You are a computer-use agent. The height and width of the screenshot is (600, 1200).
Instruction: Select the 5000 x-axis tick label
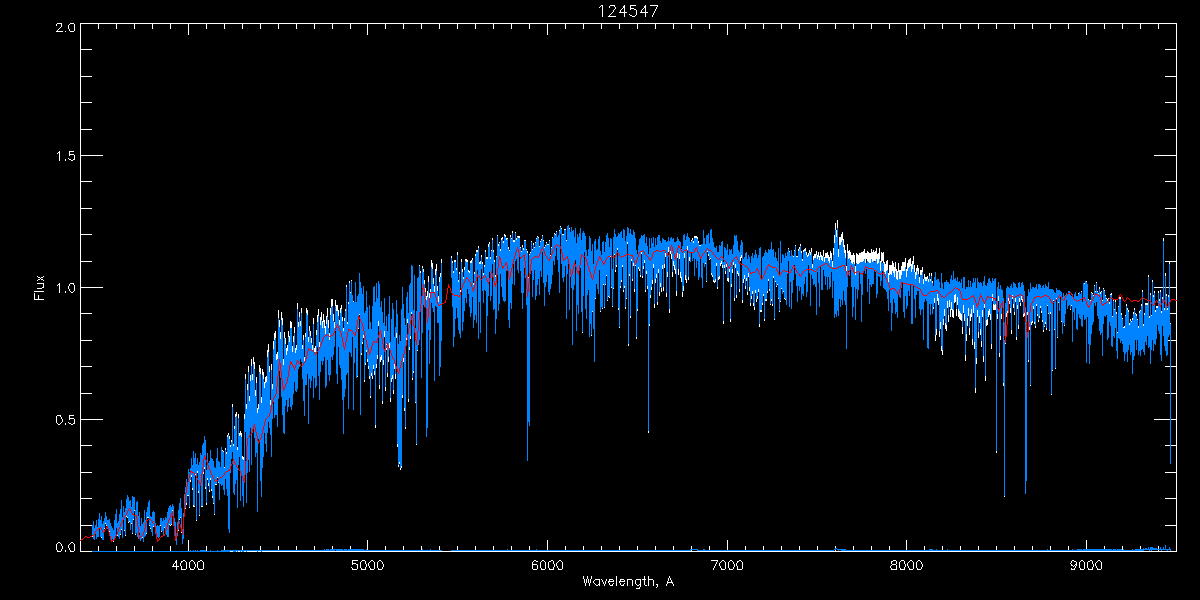click(x=367, y=564)
